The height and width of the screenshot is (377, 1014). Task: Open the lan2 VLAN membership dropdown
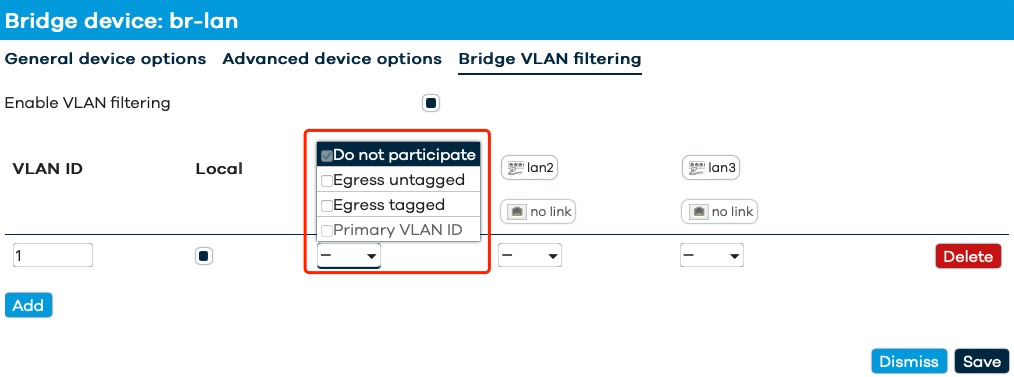(x=530, y=256)
